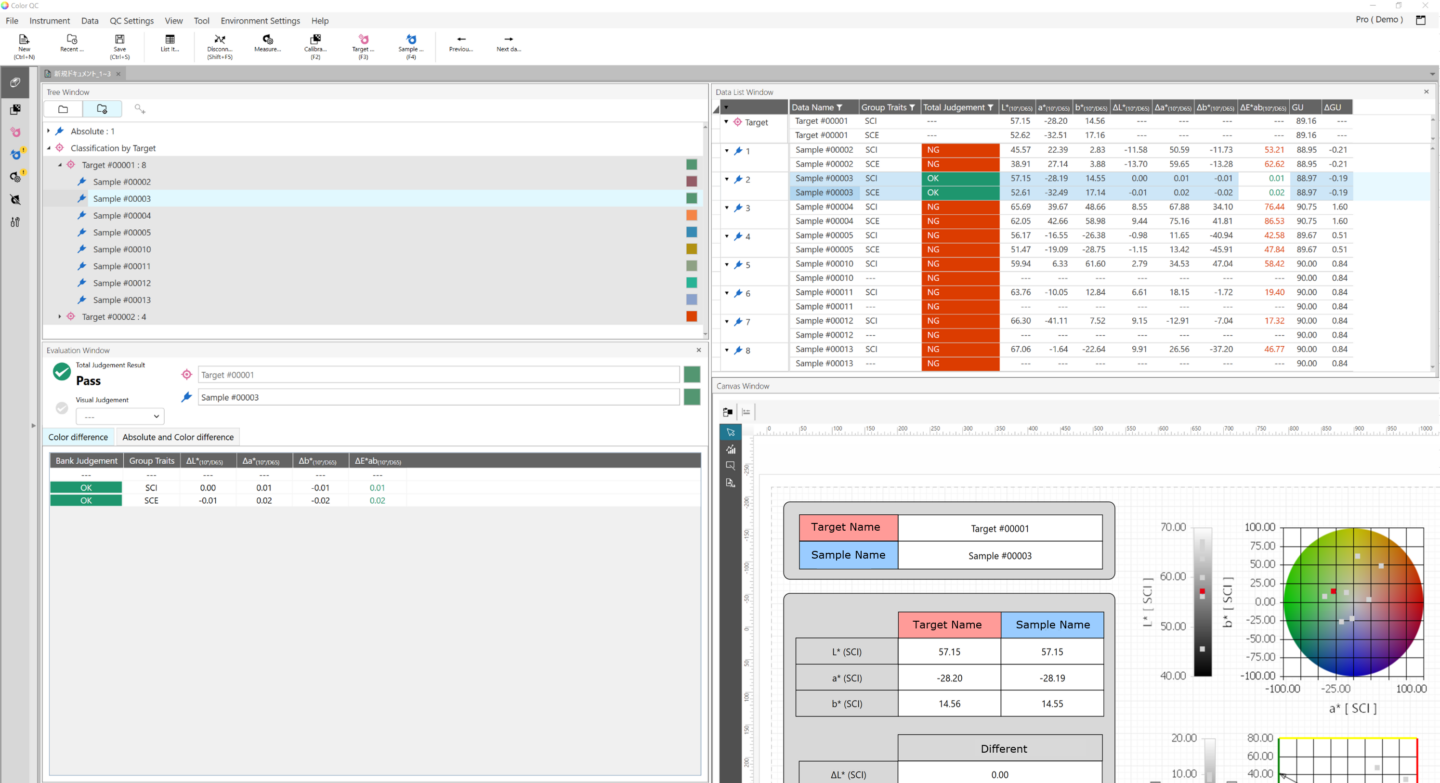The image size is (1440, 783).
Task: Open the QC Settings menu
Action: point(130,20)
